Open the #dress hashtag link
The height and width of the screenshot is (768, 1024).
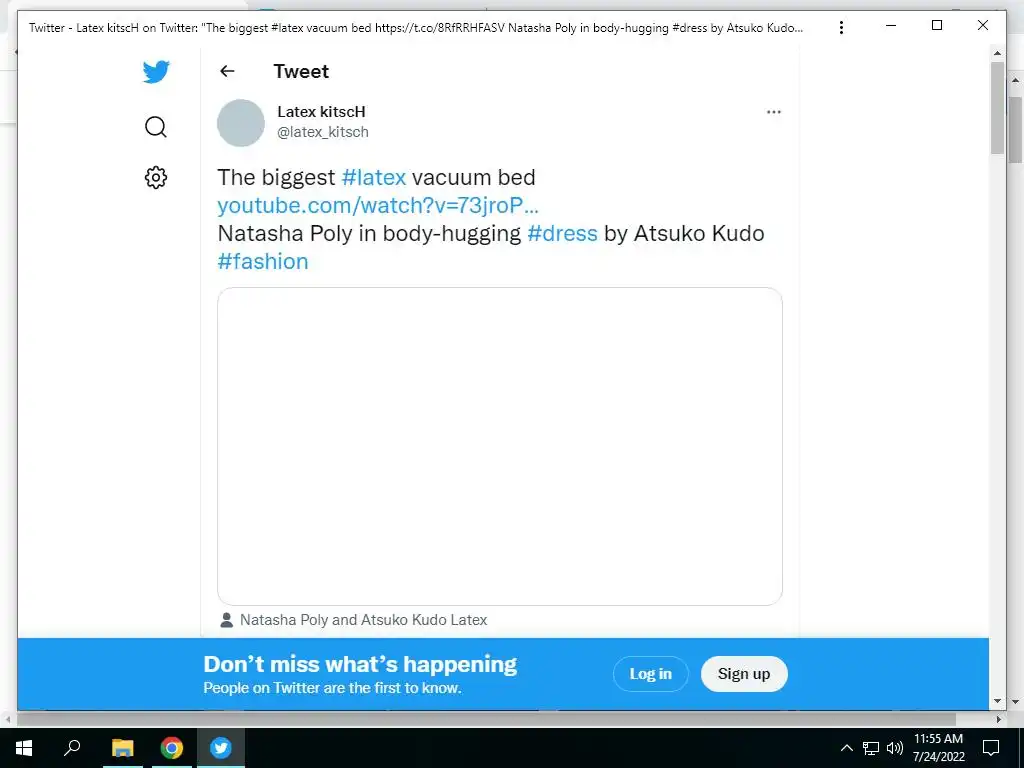pos(562,233)
